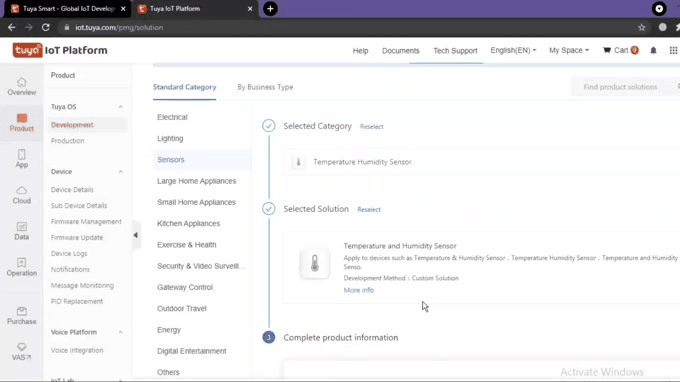Collapse the Device menu group
The width and height of the screenshot is (680, 382).
click(121, 172)
